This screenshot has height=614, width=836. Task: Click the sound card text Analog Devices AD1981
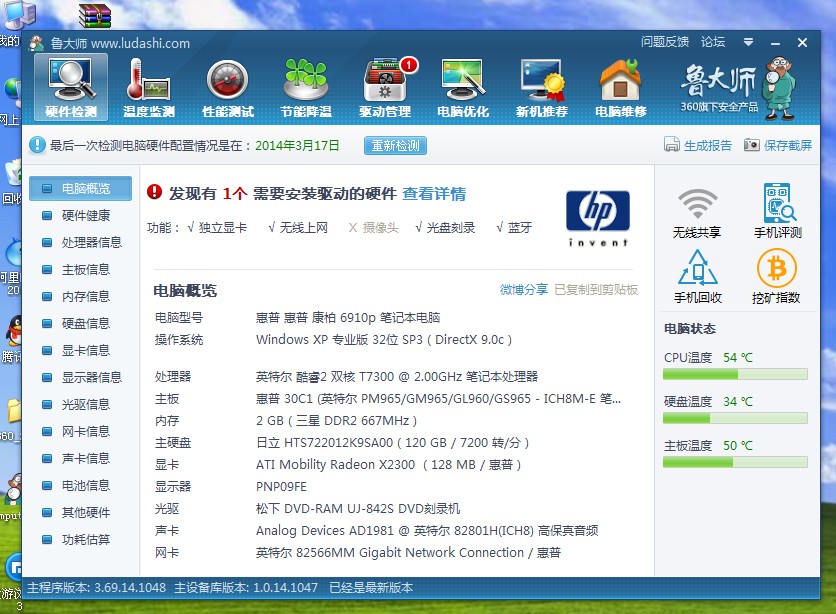pyautogui.click(x=427, y=531)
